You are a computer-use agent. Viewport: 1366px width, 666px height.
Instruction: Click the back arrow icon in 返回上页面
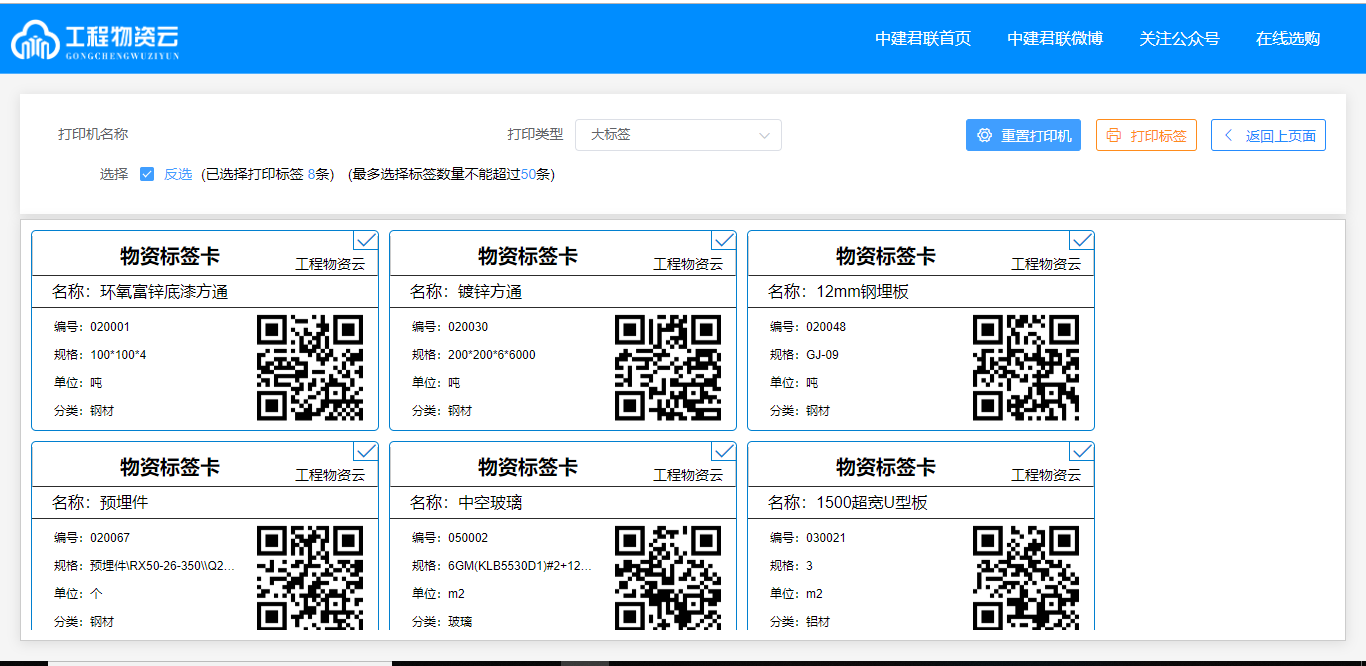[1229, 135]
